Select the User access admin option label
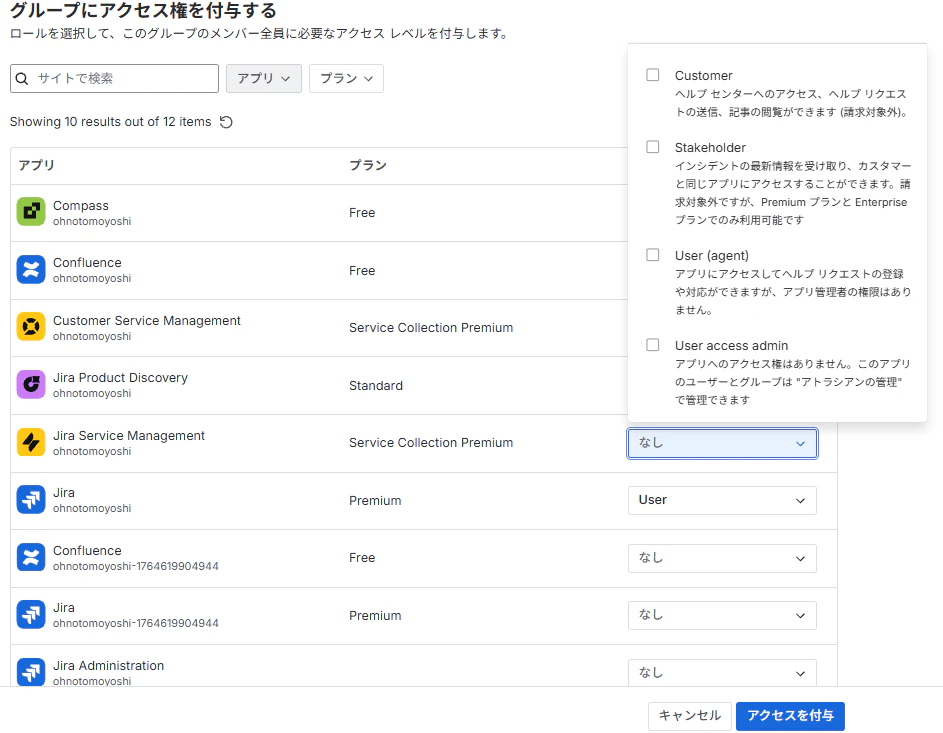 click(731, 346)
